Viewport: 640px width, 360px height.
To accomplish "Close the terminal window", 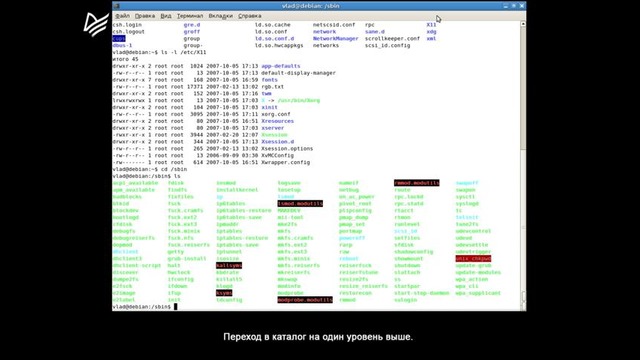I will 521,6.
